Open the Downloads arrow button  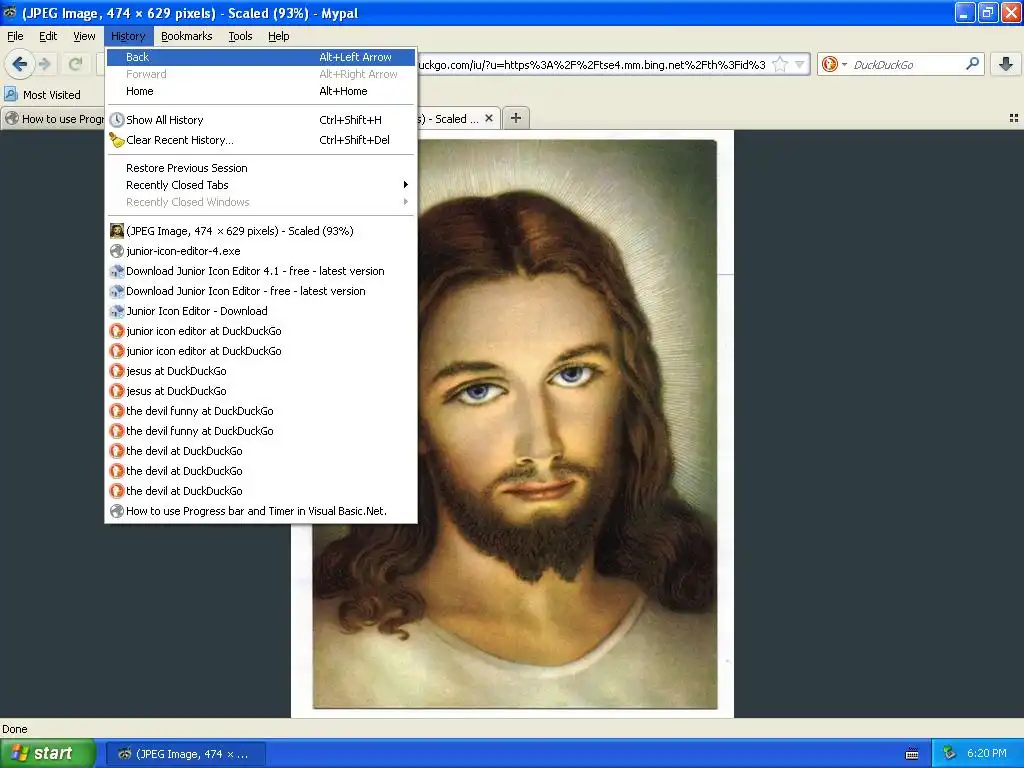coord(1006,64)
